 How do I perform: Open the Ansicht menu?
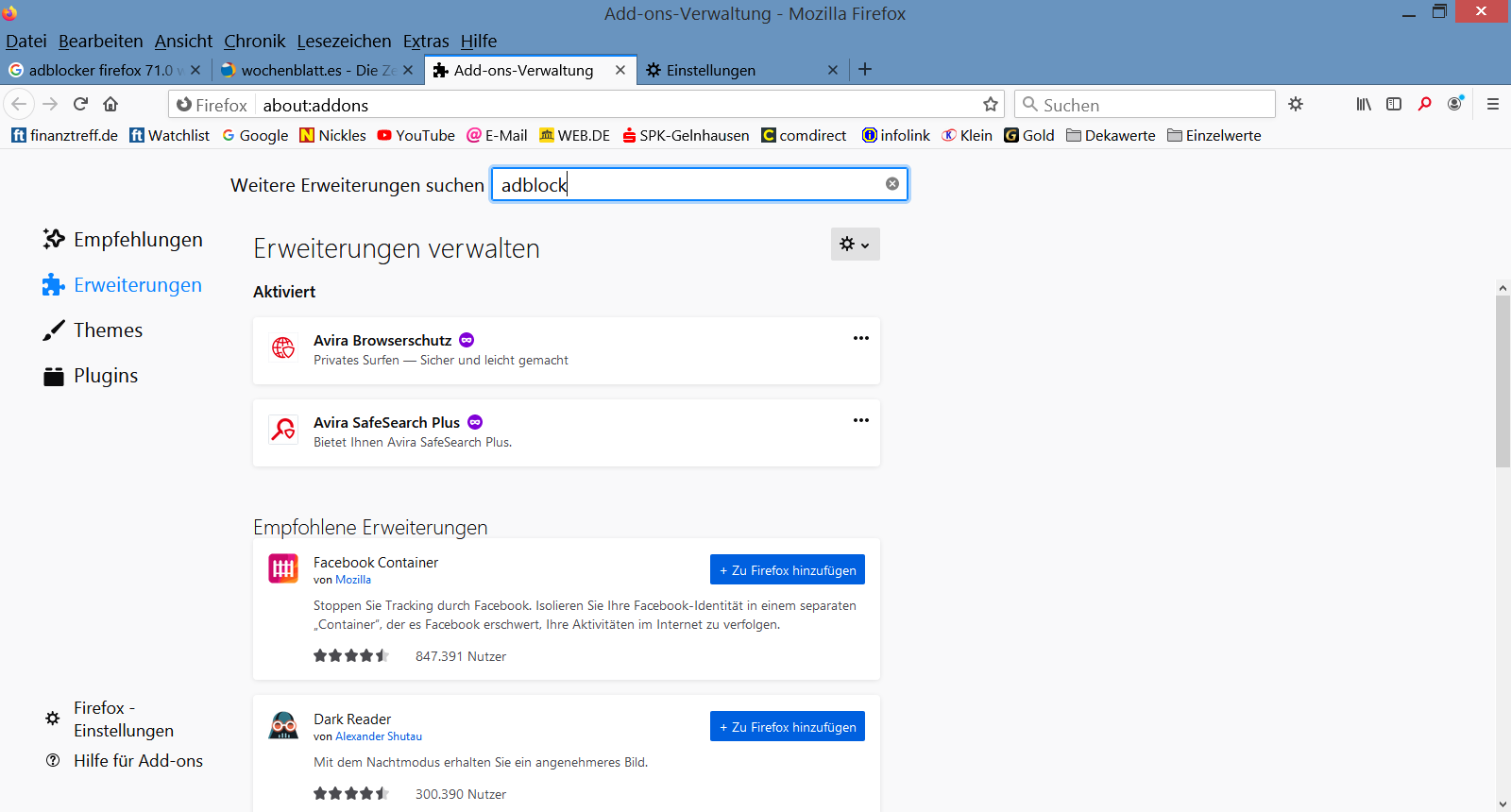pyautogui.click(x=184, y=42)
